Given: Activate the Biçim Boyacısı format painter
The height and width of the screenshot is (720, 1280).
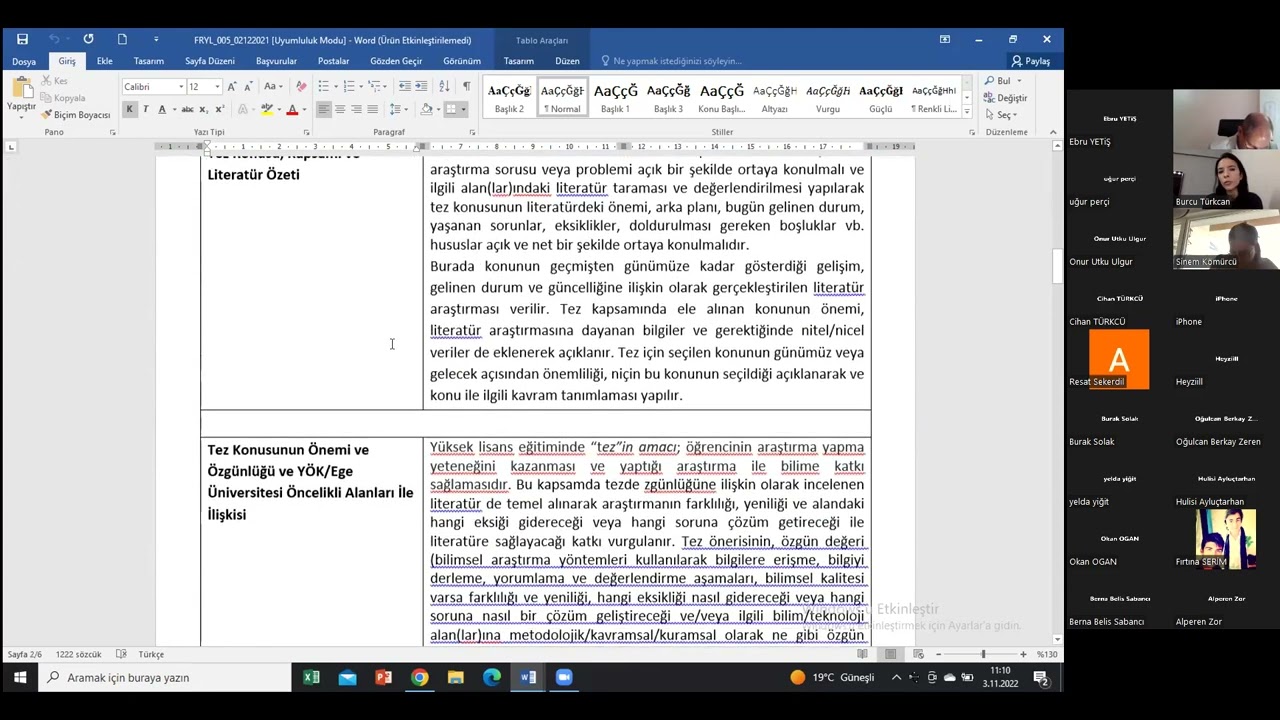Looking at the screenshot, I should (76, 115).
